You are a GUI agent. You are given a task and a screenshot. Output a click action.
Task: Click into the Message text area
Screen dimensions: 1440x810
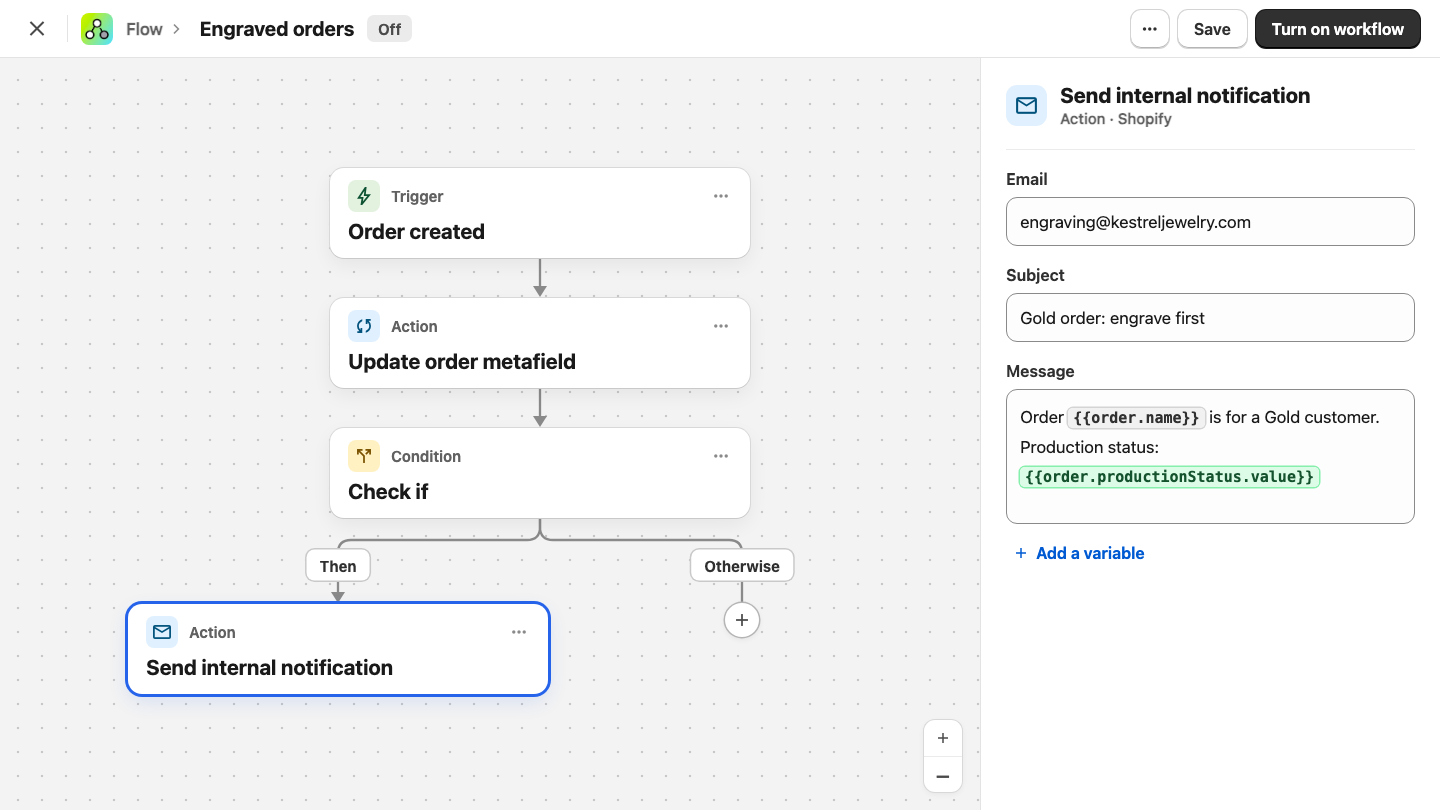[x=1210, y=456]
